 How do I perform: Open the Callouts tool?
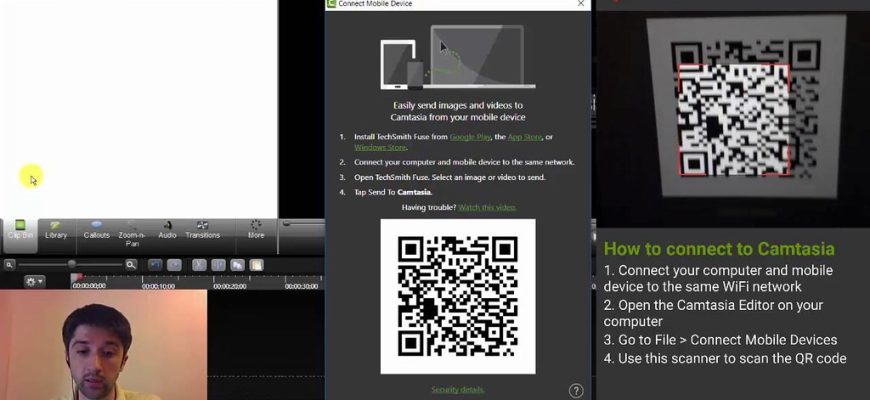click(x=97, y=229)
